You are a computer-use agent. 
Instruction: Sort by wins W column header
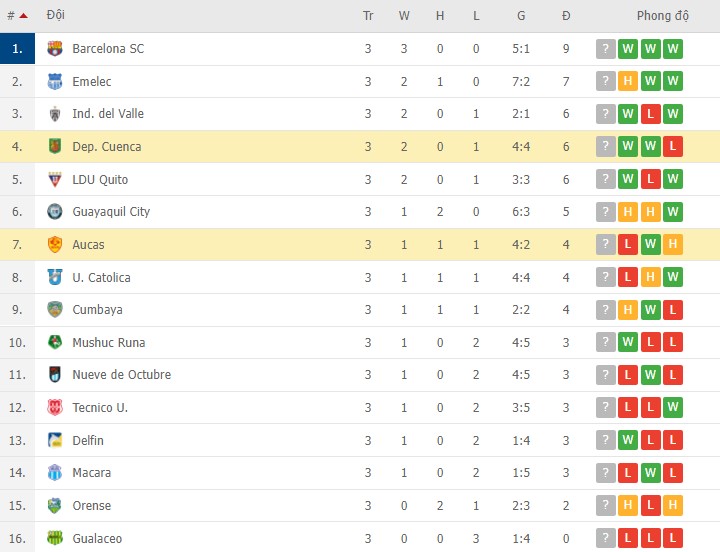[404, 16]
